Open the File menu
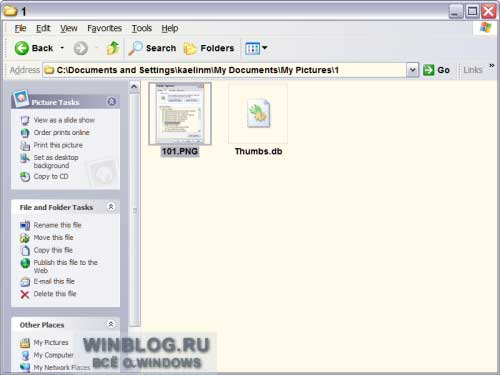Screen dimensions: 500x375 [x=20, y=28]
